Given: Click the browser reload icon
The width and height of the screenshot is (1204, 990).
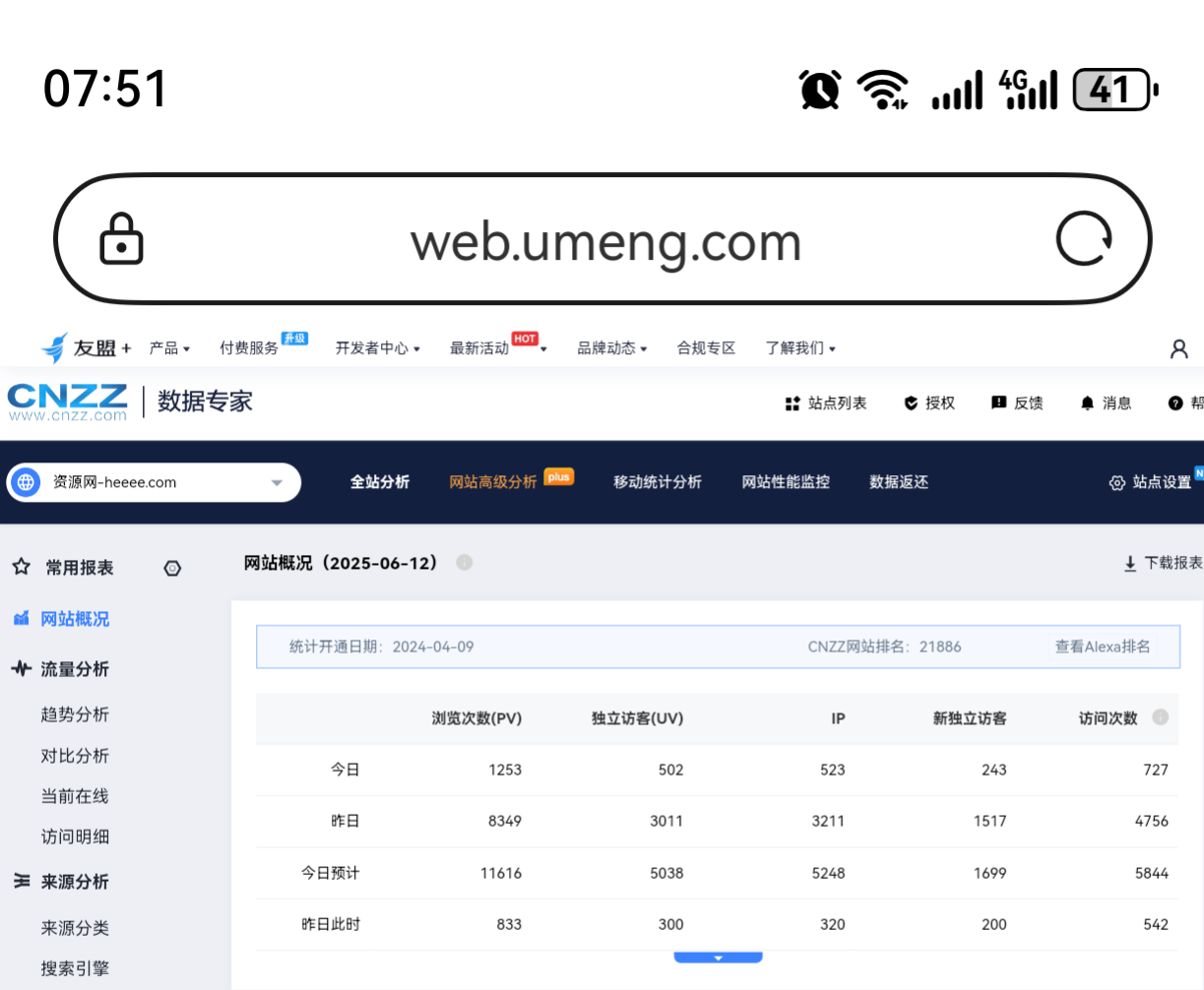Looking at the screenshot, I should (1084, 239).
